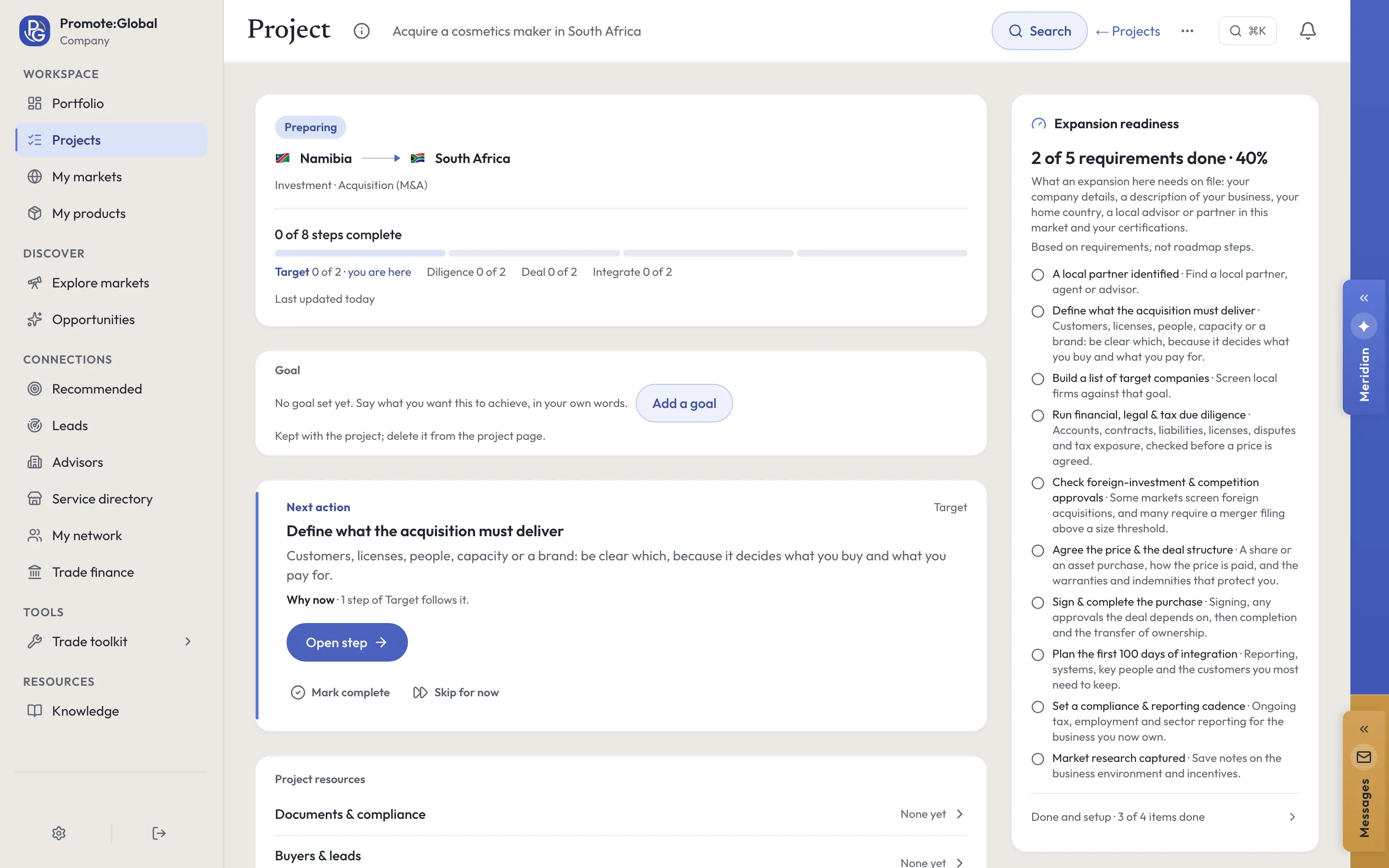Click the Diligence progress bar segment
Screen dimensions: 1389x868
coord(534,253)
